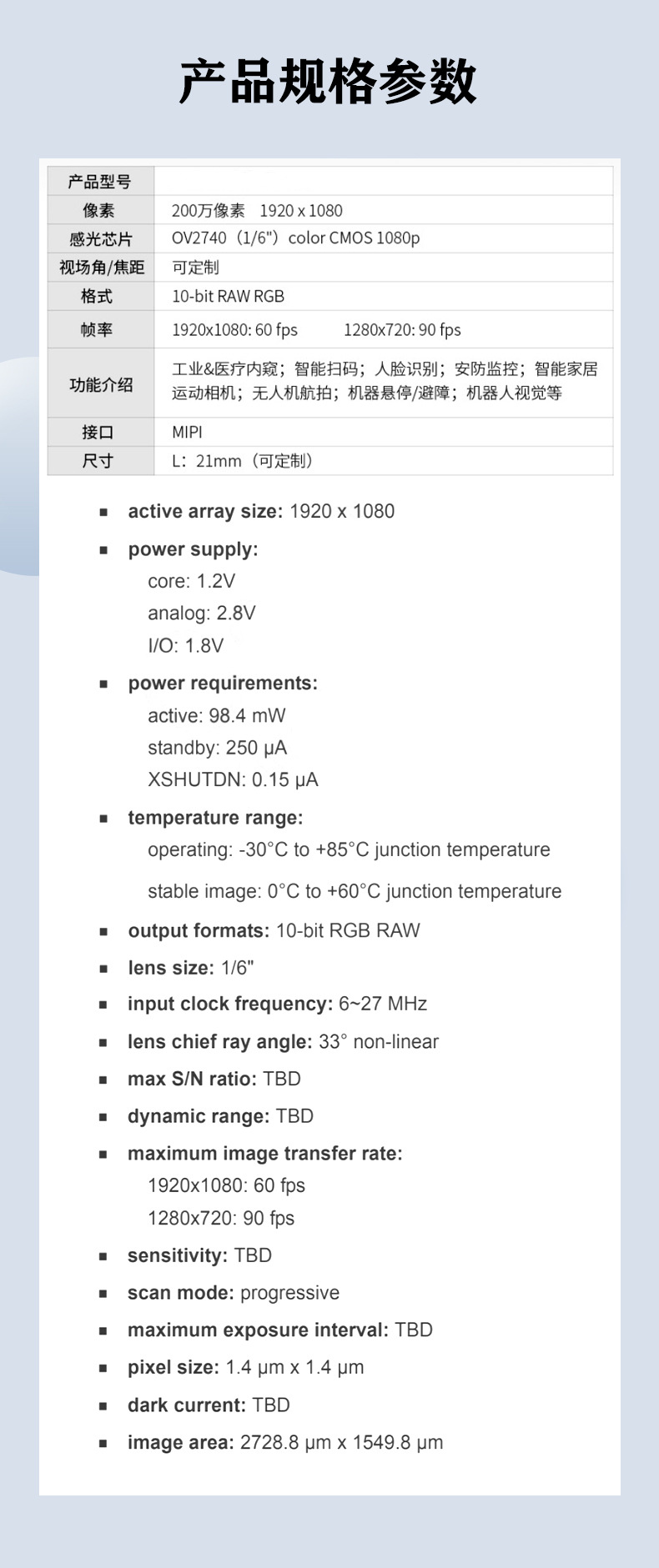
Task: Select the scan mode: progressive line
Action: pyautogui.click(x=234, y=1293)
